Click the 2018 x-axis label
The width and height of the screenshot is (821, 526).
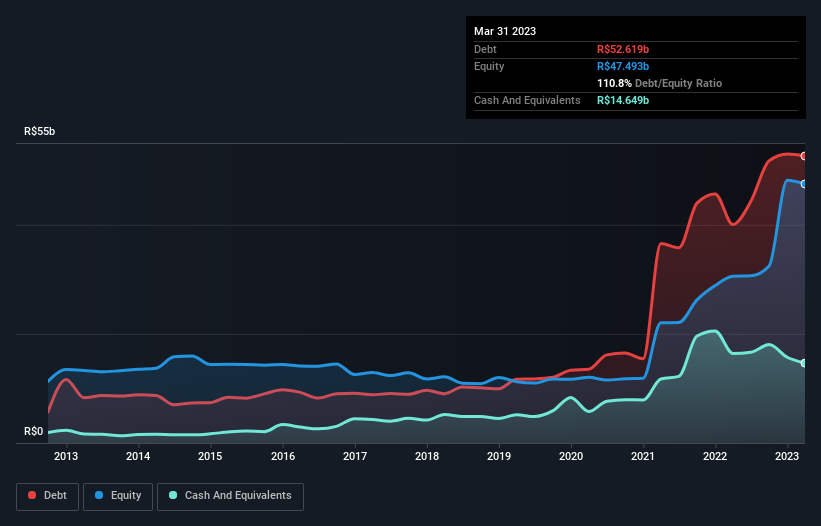click(x=427, y=456)
